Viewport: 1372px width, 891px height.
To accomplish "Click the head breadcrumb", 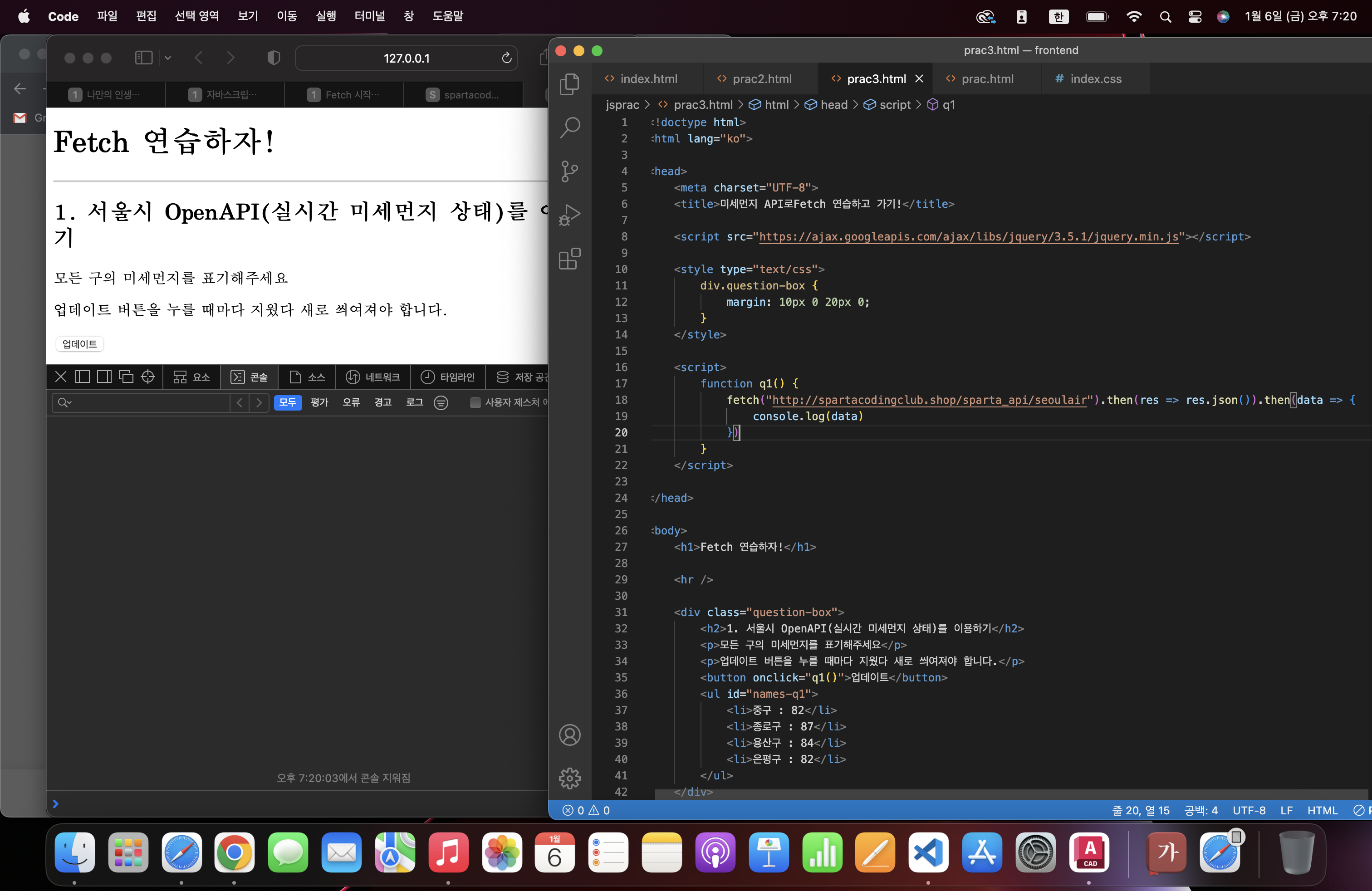I will 826,105.
